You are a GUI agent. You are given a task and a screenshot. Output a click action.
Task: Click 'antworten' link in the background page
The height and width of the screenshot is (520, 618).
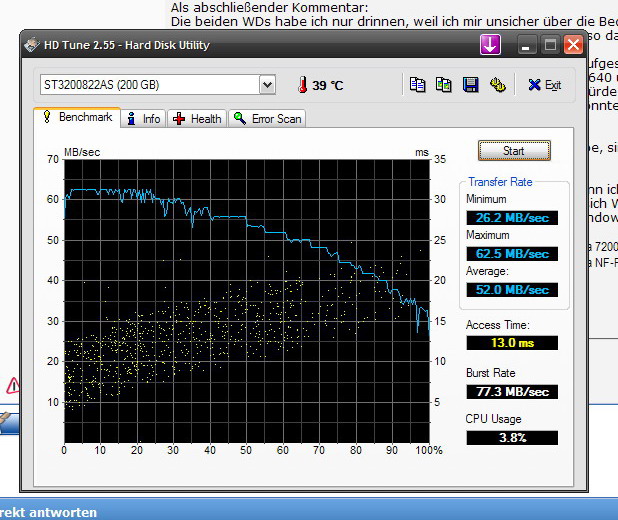tap(63, 513)
